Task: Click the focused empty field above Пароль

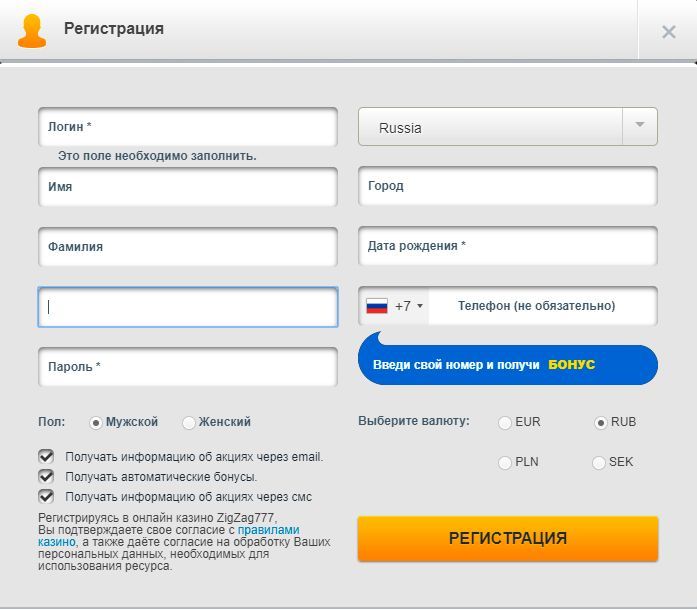Action: pyautogui.click(x=188, y=307)
